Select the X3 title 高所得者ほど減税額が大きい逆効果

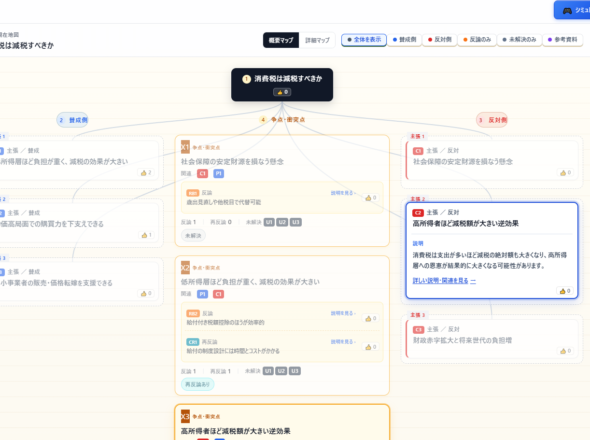[236, 431]
